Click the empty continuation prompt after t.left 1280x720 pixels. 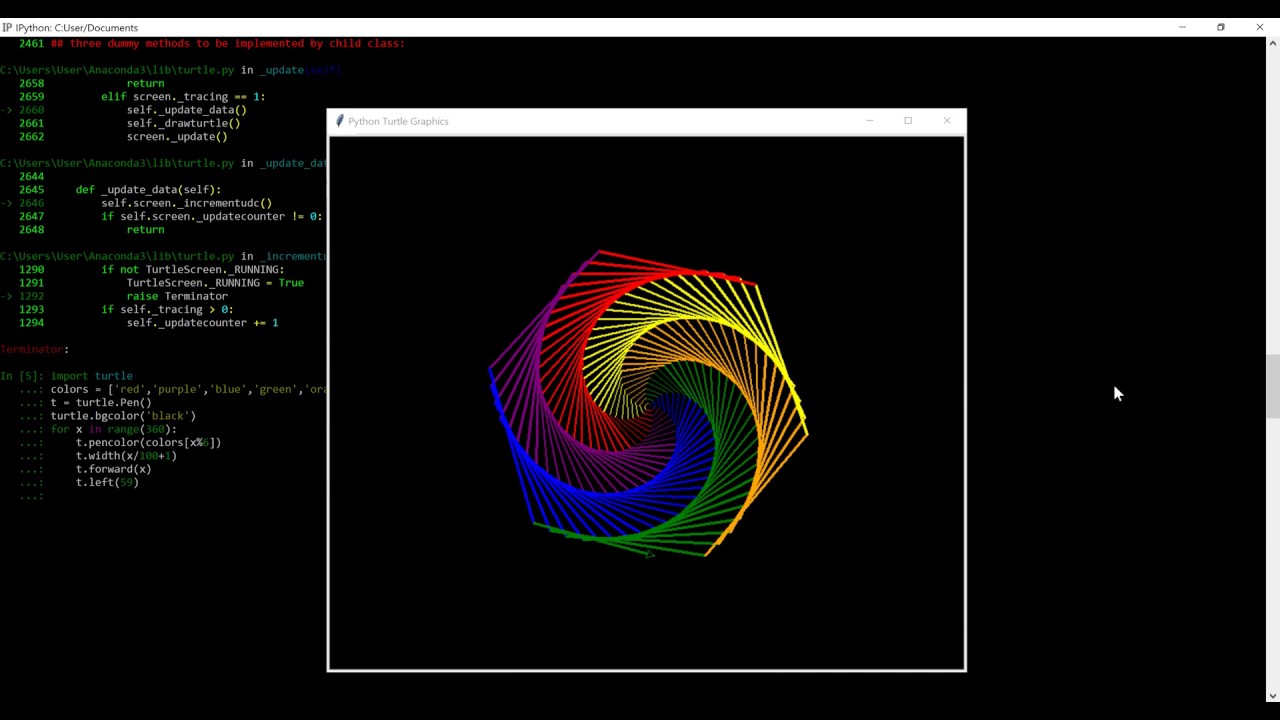[x=31, y=496]
